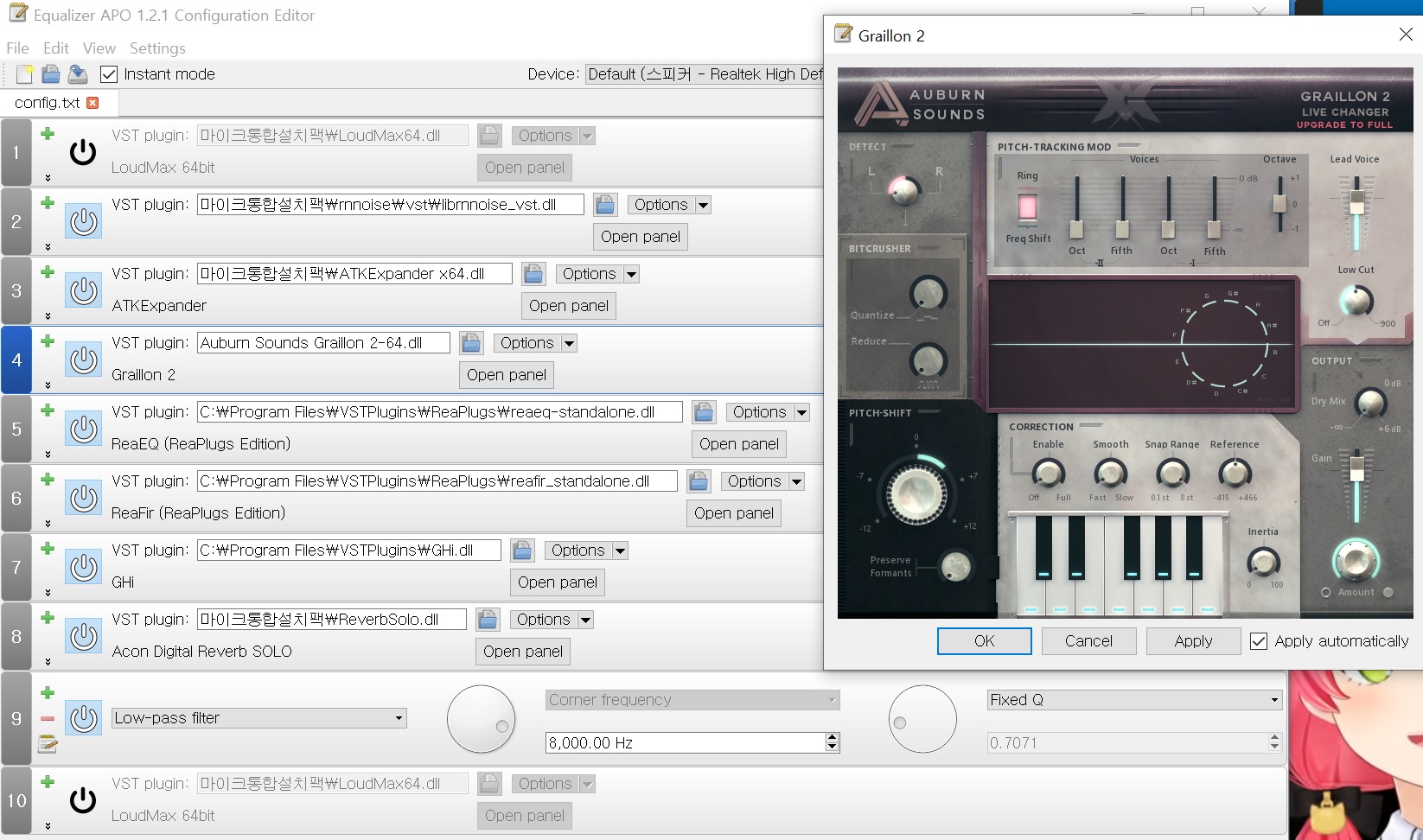This screenshot has height=840, width=1423.
Task: Click the save file toolbar icon
Action: point(78,74)
